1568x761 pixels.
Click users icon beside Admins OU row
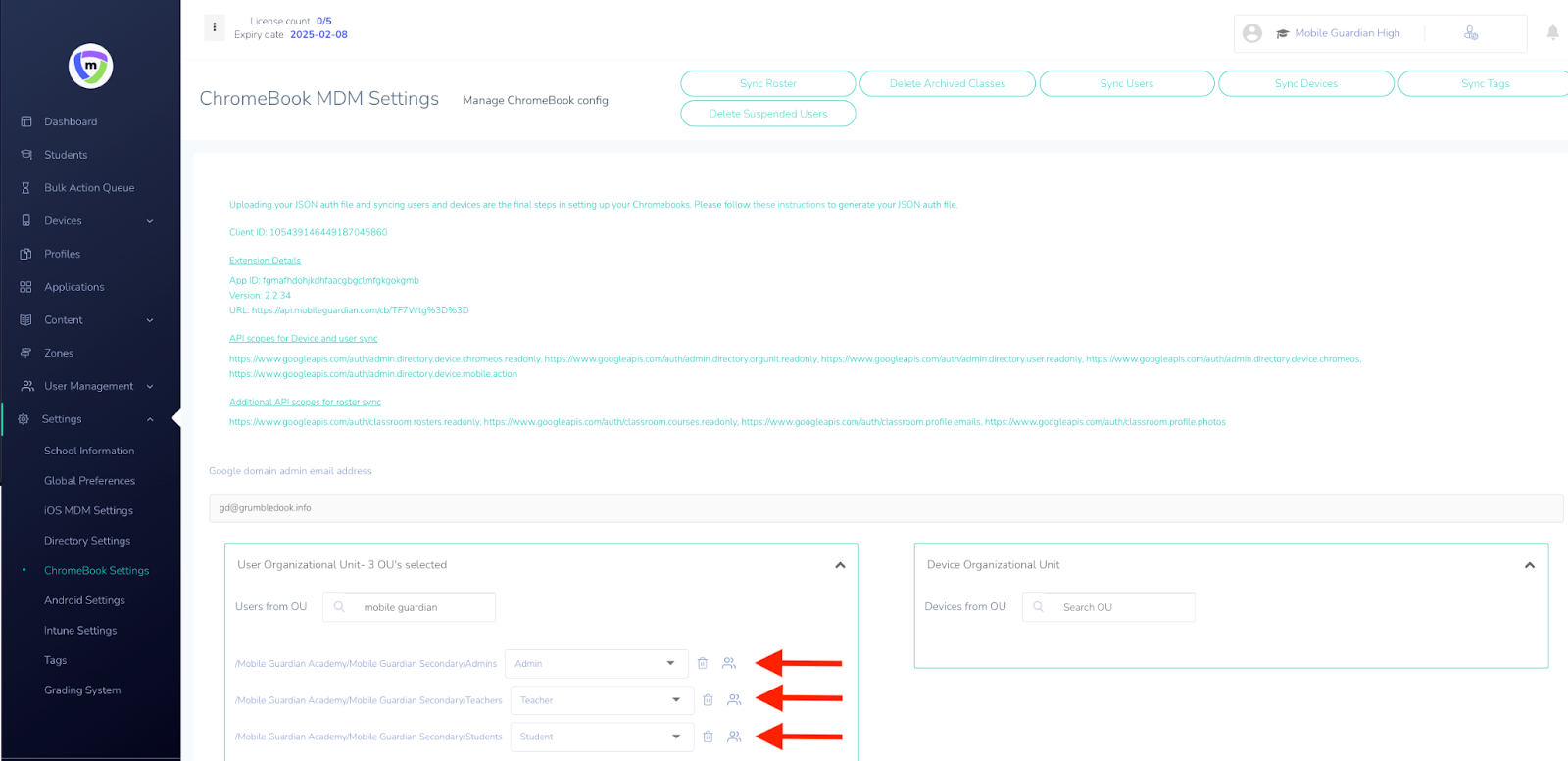(x=729, y=663)
